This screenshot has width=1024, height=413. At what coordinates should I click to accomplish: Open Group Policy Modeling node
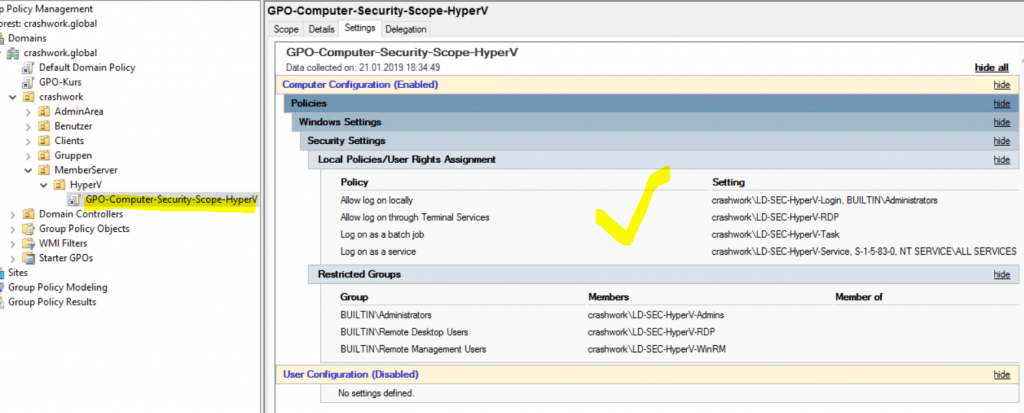[x=57, y=287]
